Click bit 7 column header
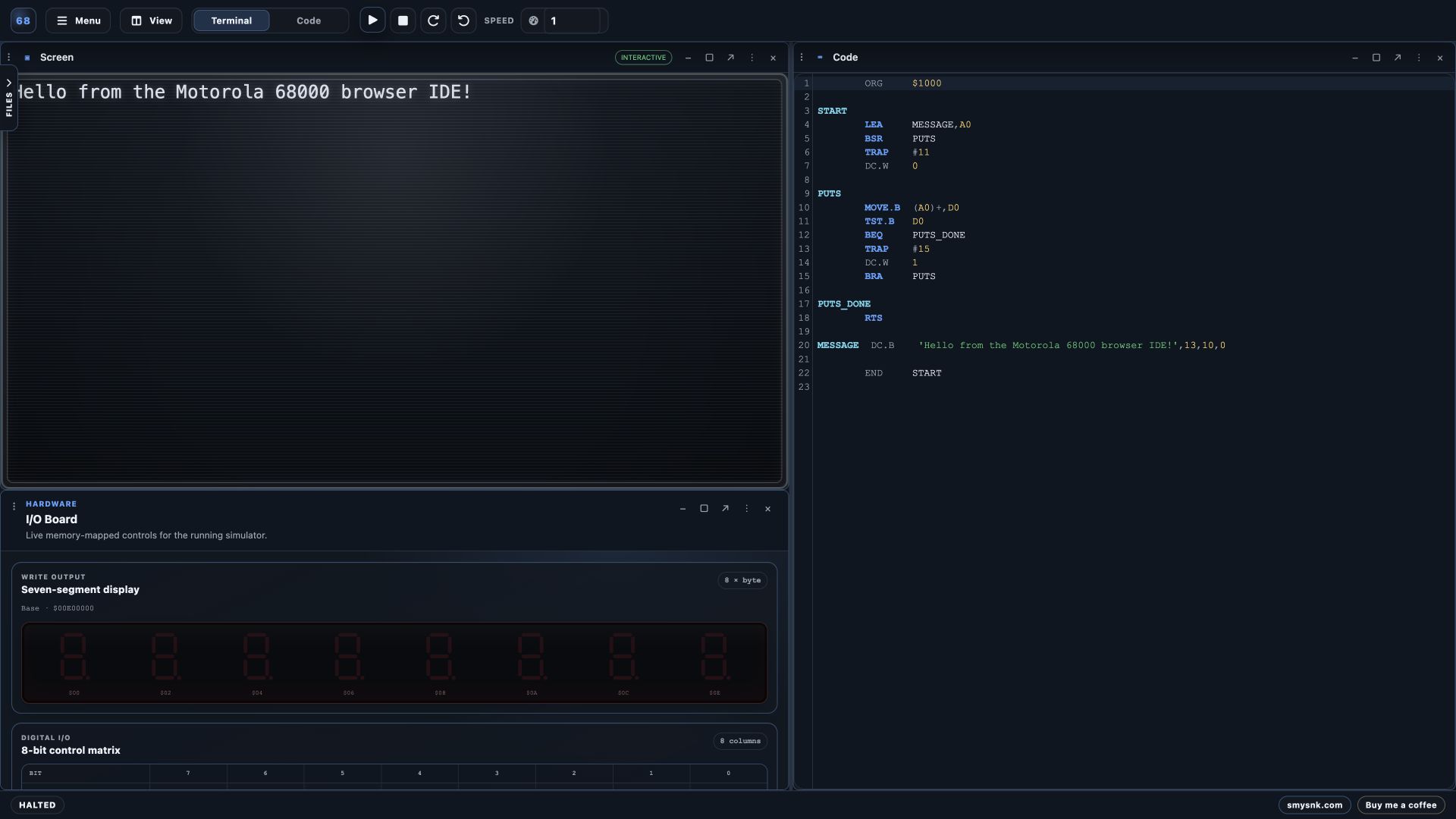This screenshot has width=1456, height=819. click(x=188, y=773)
